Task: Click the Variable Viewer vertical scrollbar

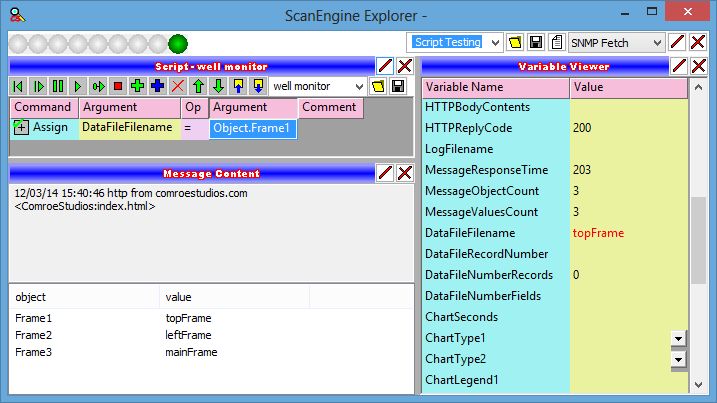Action: coord(698,240)
